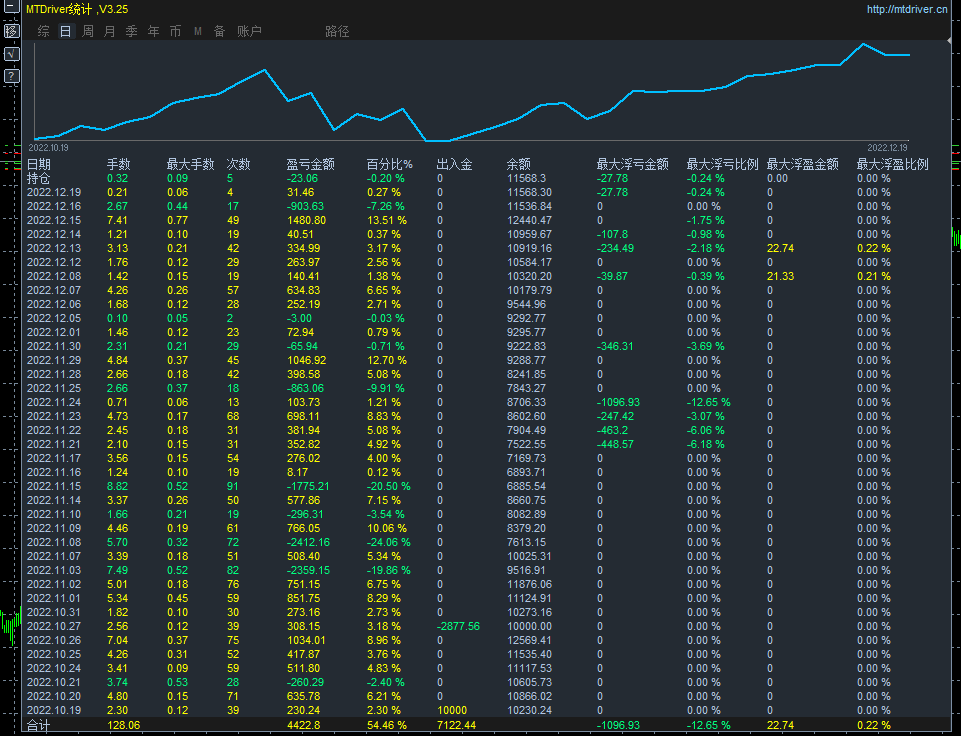The width and height of the screenshot is (961, 736).
Task: Click floating loss -1096.93 on 2022.11.24
Action: (x=618, y=403)
